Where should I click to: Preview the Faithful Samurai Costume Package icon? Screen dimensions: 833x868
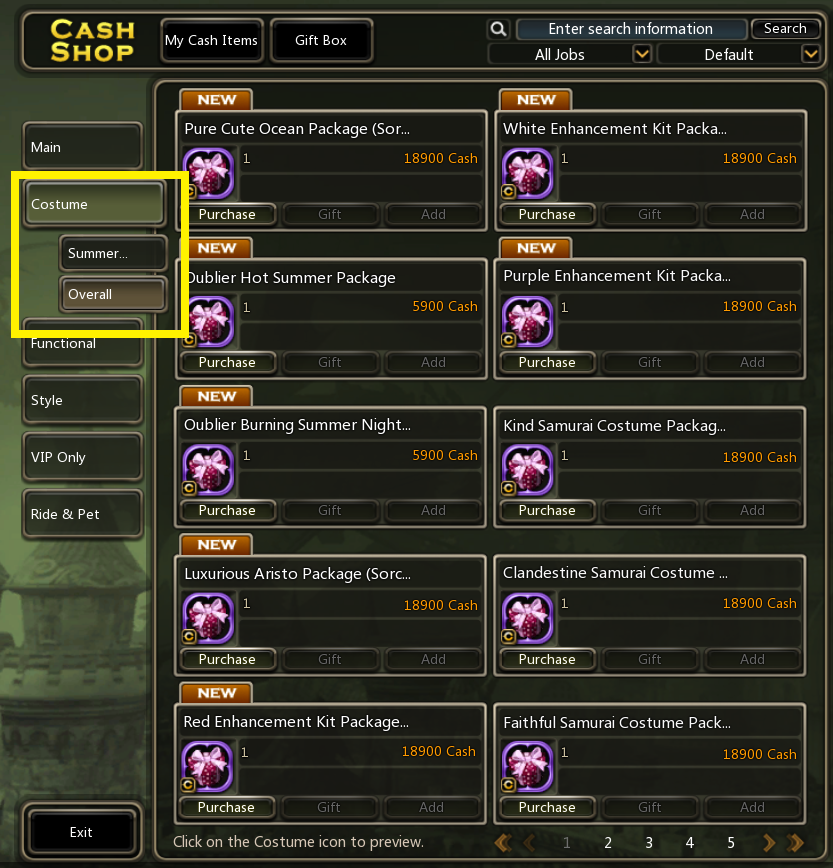(527, 767)
